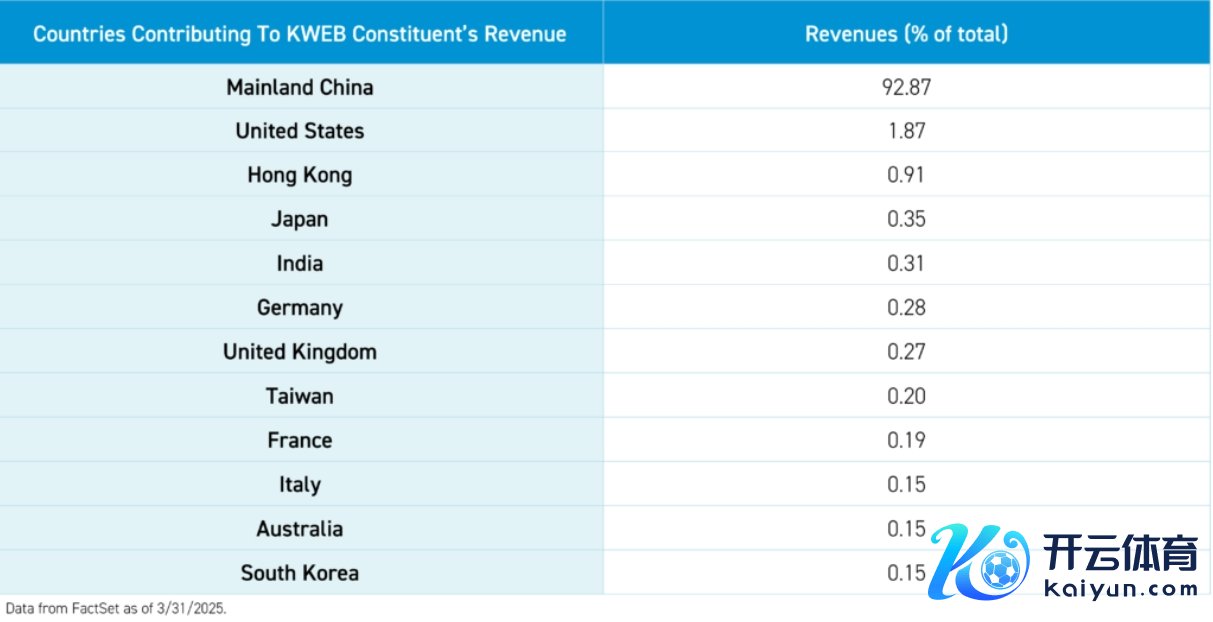Select the 'Italy' cell
The image size is (1213, 622).
[x=300, y=484]
